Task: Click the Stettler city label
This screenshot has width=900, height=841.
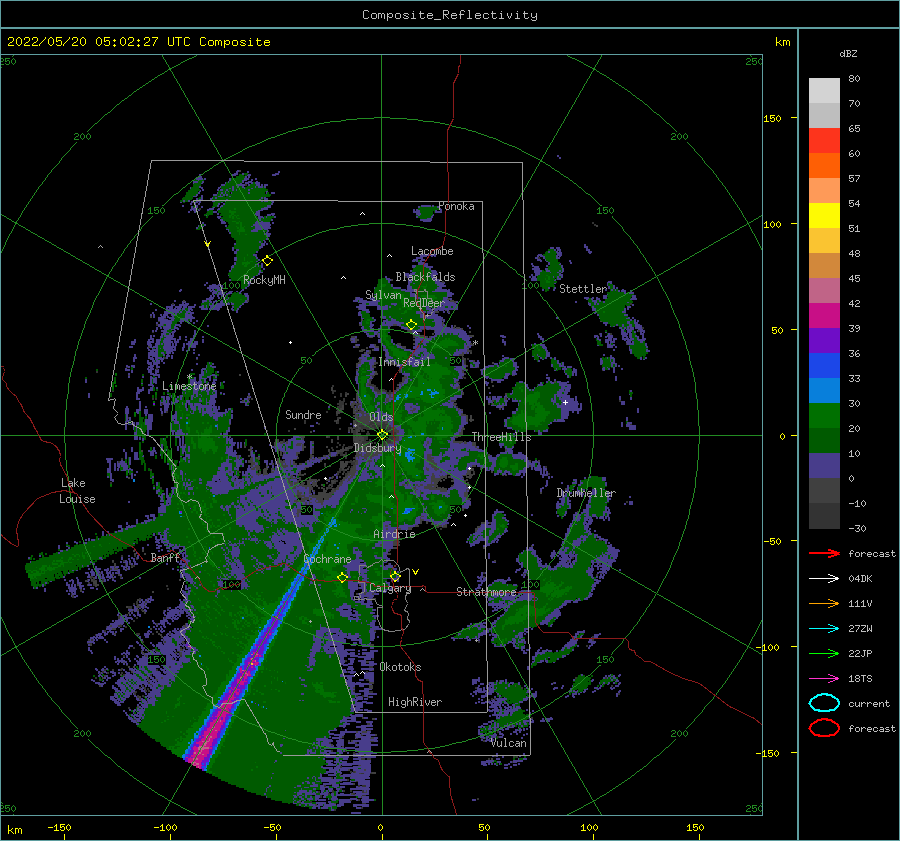Action: click(x=583, y=289)
